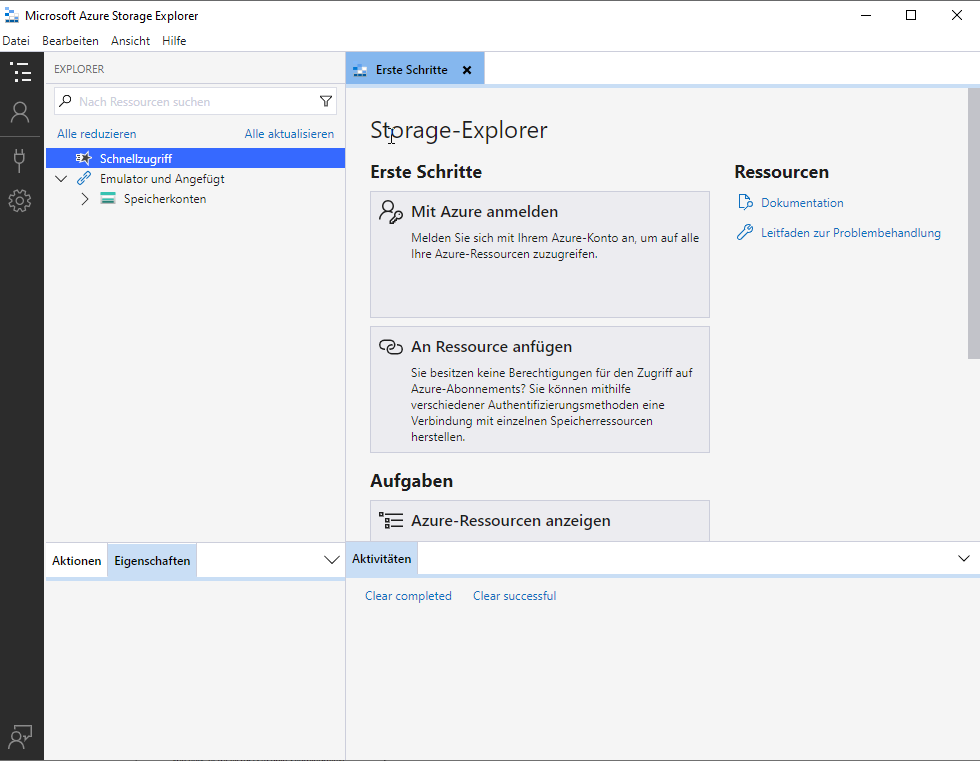Click the Dokumentation icon under Ressourcen
This screenshot has width=980, height=761.
tap(745, 203)
